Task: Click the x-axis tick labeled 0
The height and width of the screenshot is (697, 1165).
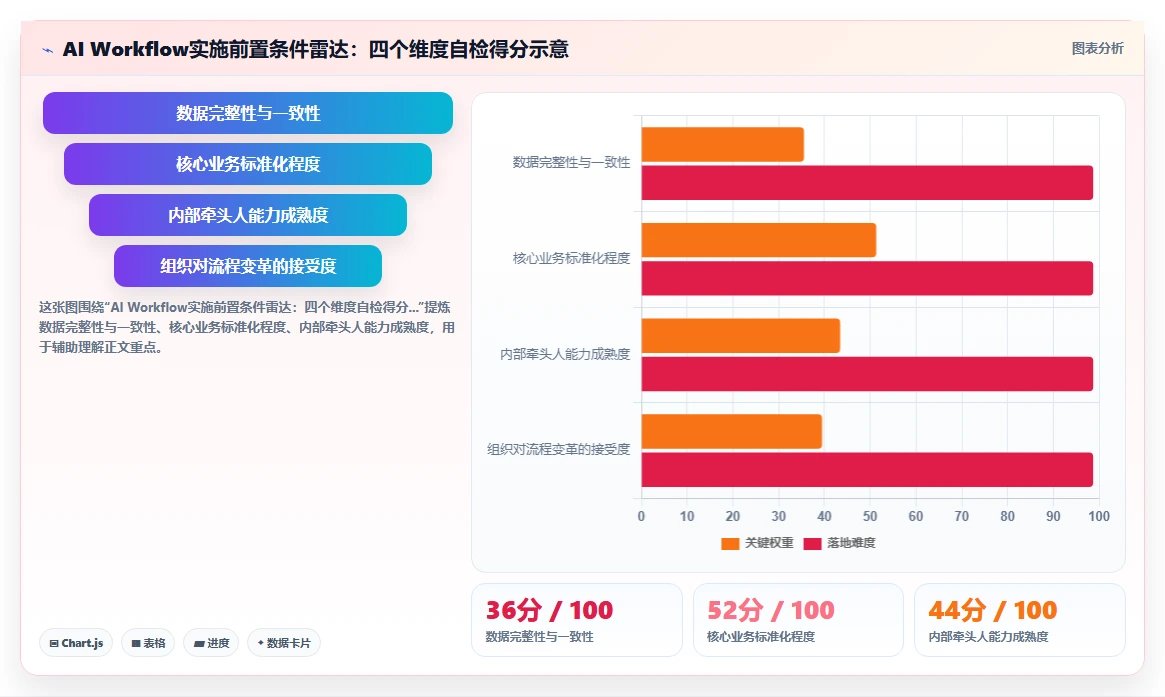Action: [x=641, y=516]
